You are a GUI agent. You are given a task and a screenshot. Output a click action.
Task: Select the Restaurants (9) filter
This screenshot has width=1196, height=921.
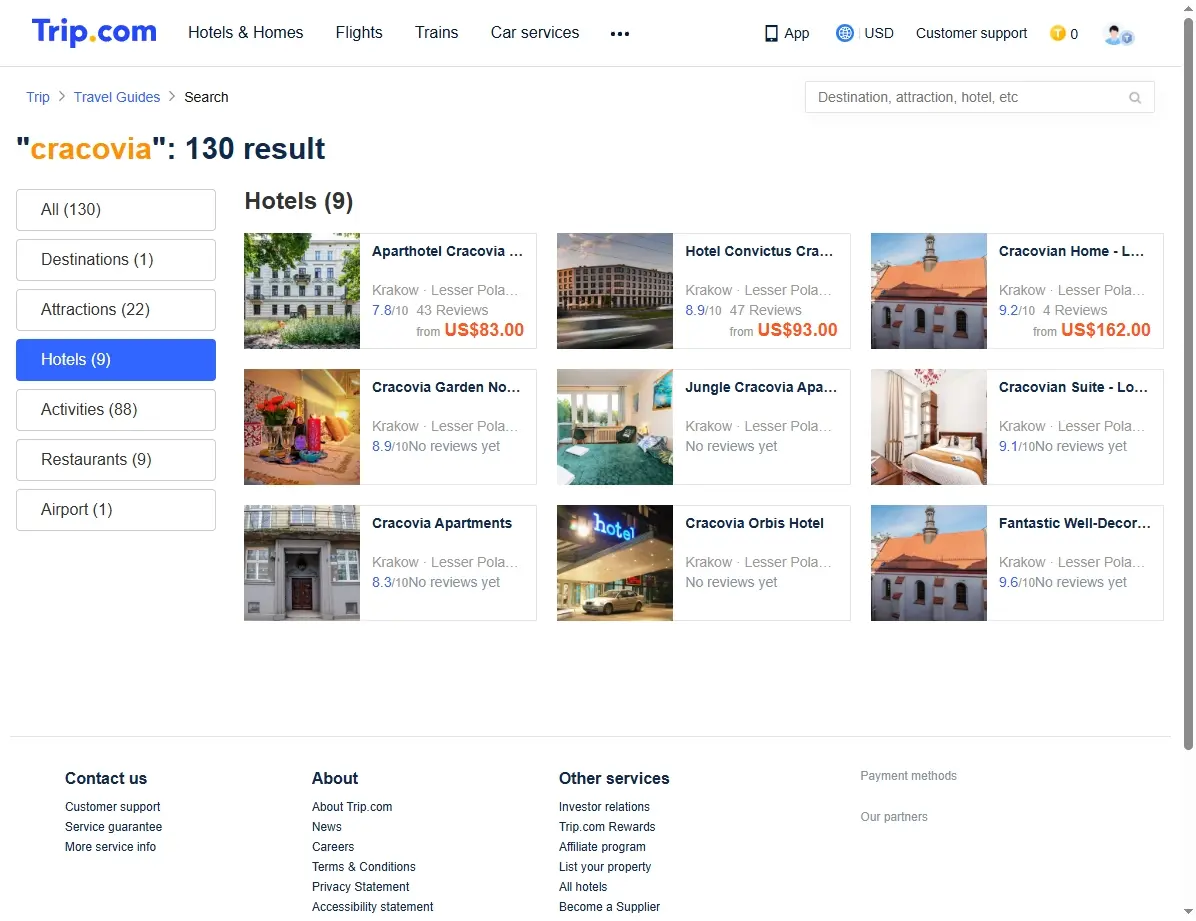pos(116,459)
